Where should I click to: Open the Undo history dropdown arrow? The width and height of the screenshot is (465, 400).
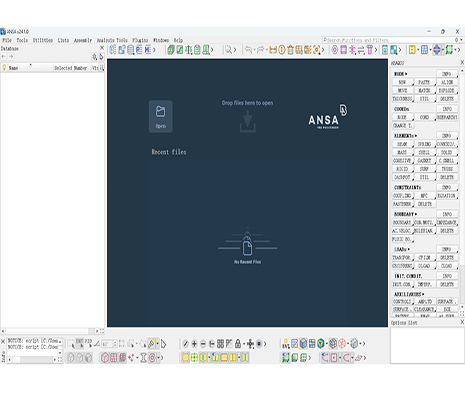pos(254,50)
